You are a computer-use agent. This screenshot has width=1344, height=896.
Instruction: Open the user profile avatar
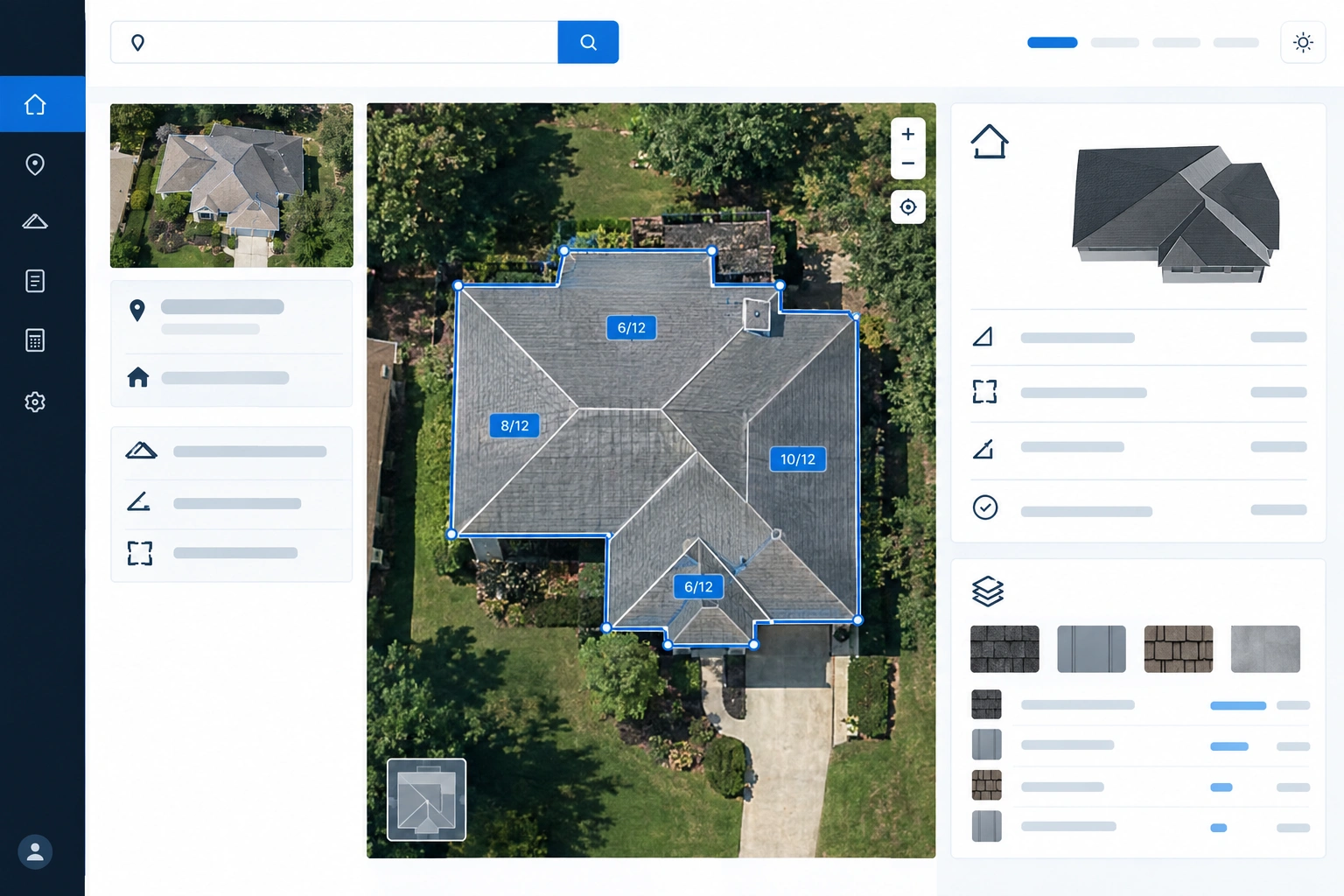tap(35, 851)
